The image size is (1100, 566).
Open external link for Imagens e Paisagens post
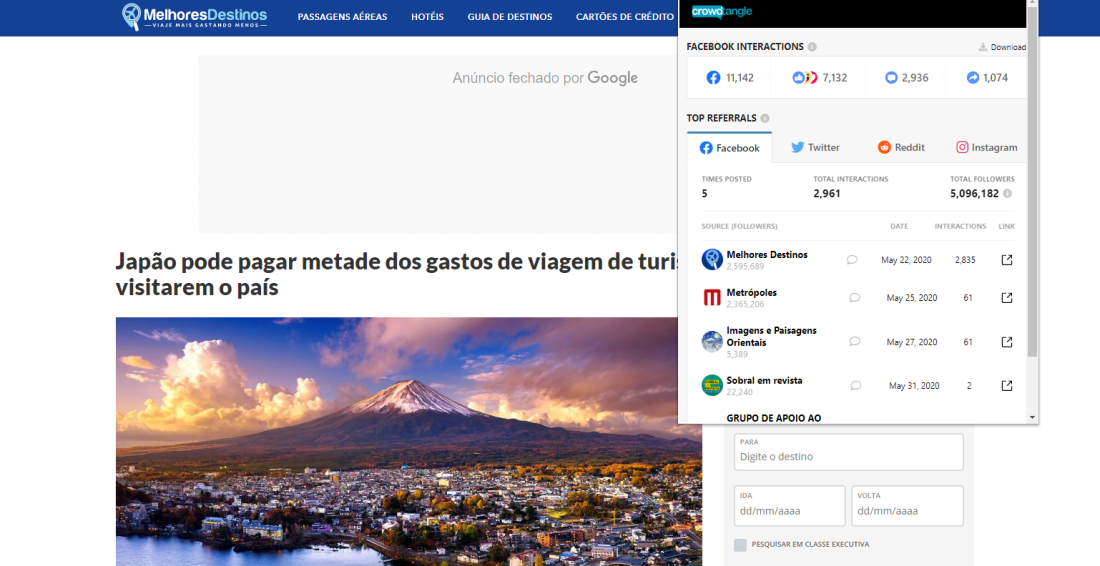(x=1007, y=342)
